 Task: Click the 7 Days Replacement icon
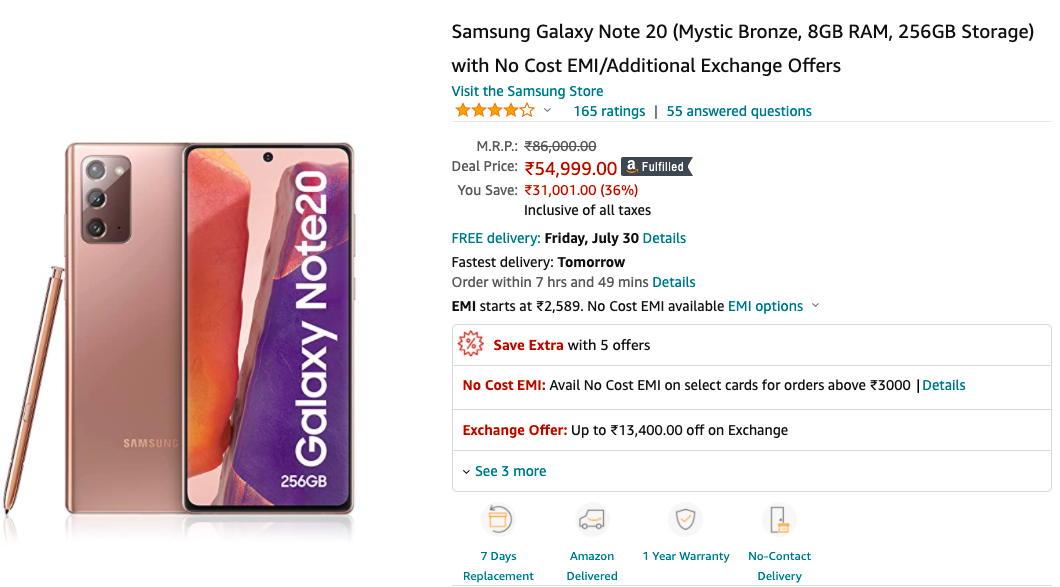498,519
